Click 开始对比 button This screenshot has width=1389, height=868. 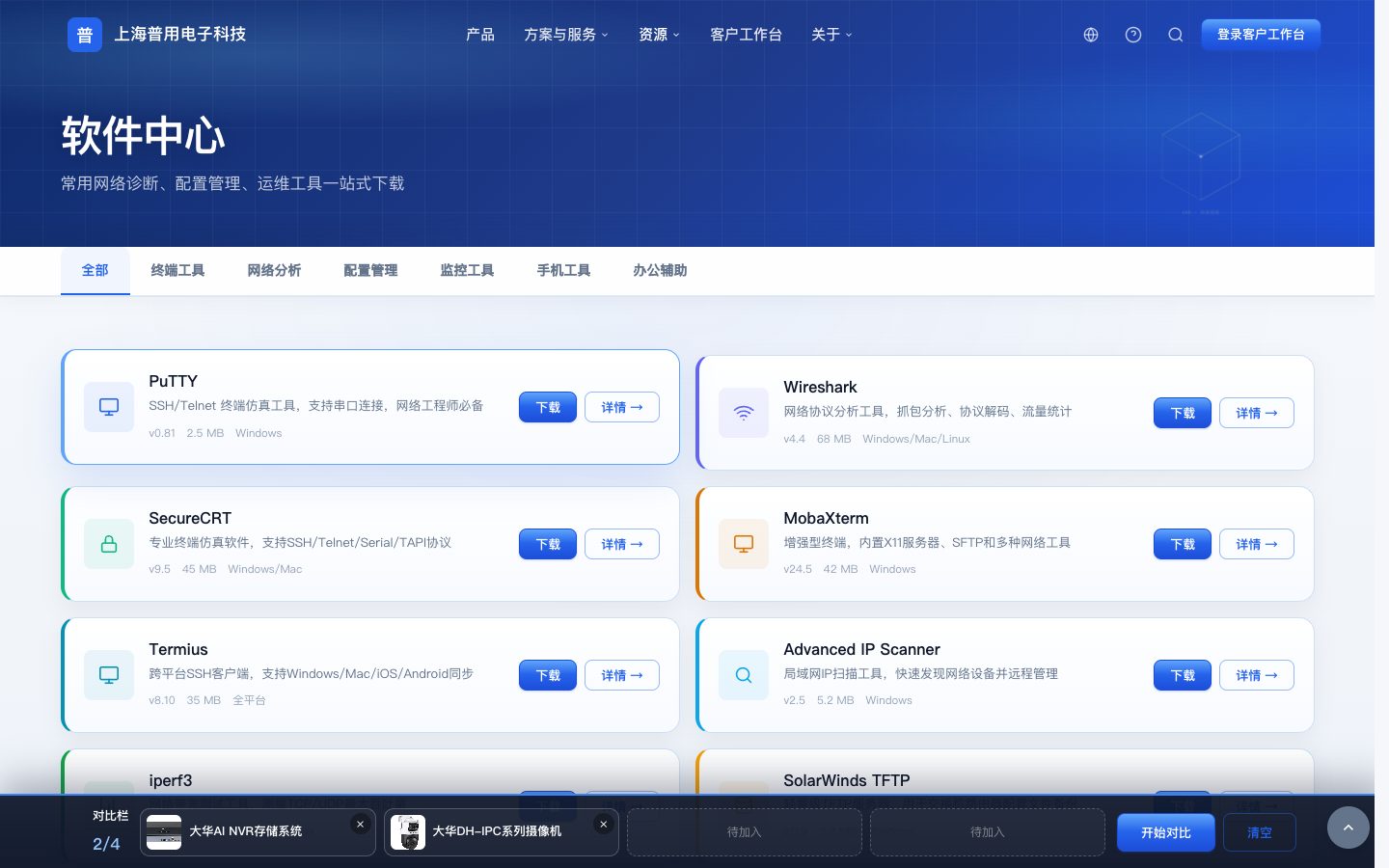point(1165,832)
